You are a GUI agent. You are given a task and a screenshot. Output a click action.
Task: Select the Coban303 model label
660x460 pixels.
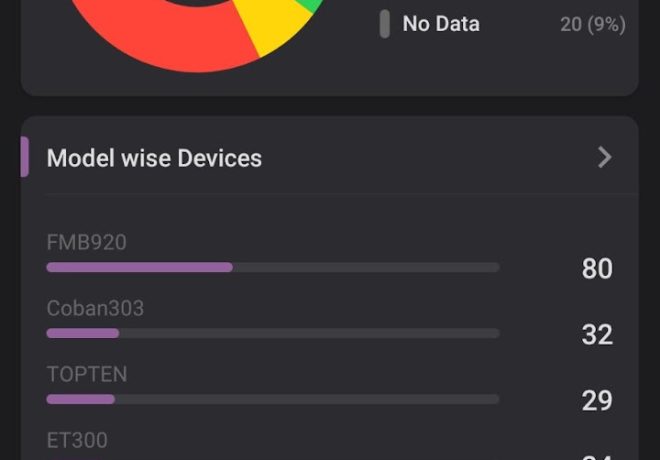tap(95, 308)
